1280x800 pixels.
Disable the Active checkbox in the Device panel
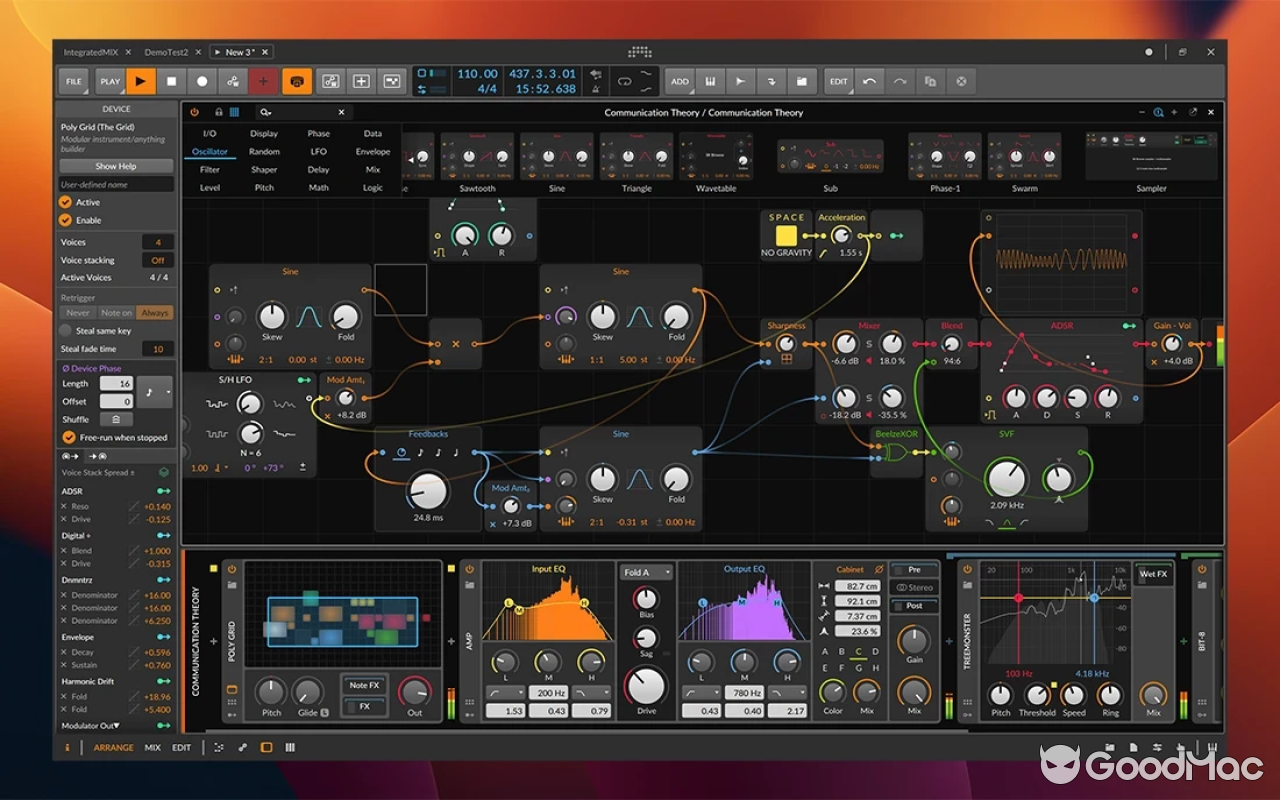pyautogui.click(x=64, y=202)
